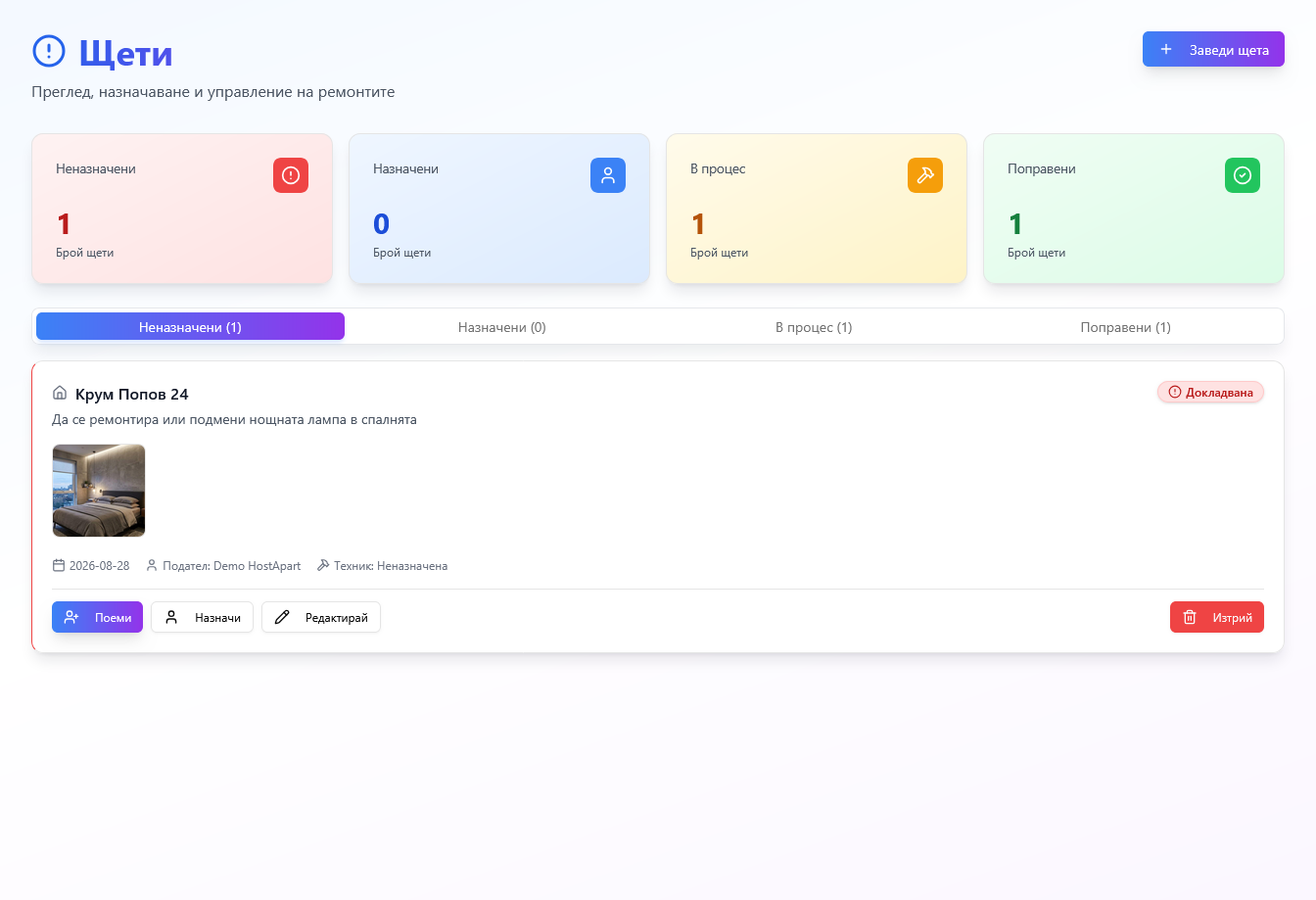Click the В процес label in the yellow summary card
The image size is (1316, 900).
718,169
